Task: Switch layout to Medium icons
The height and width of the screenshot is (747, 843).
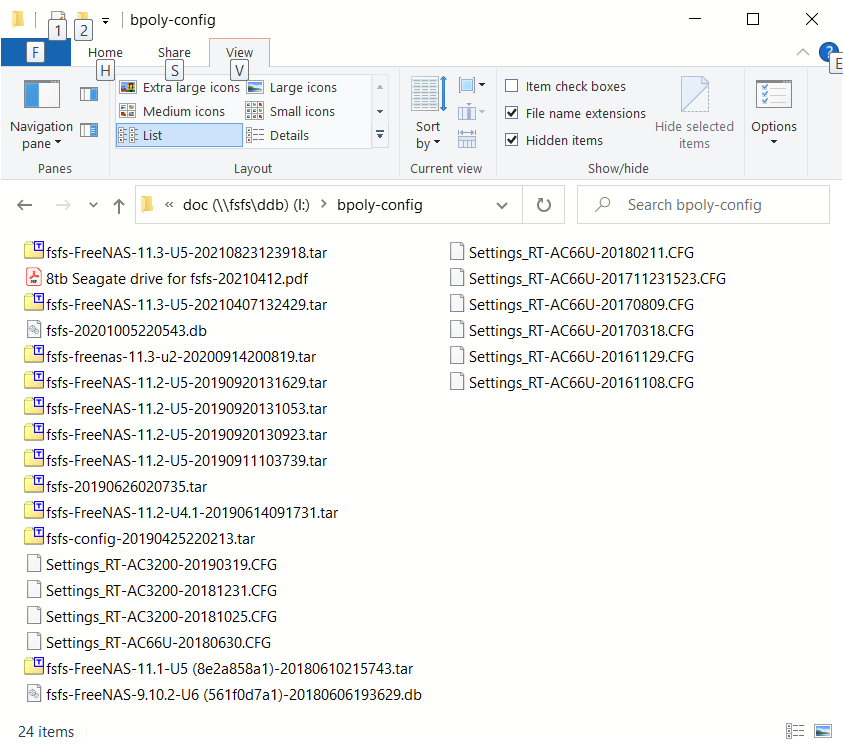Action: 172,111
